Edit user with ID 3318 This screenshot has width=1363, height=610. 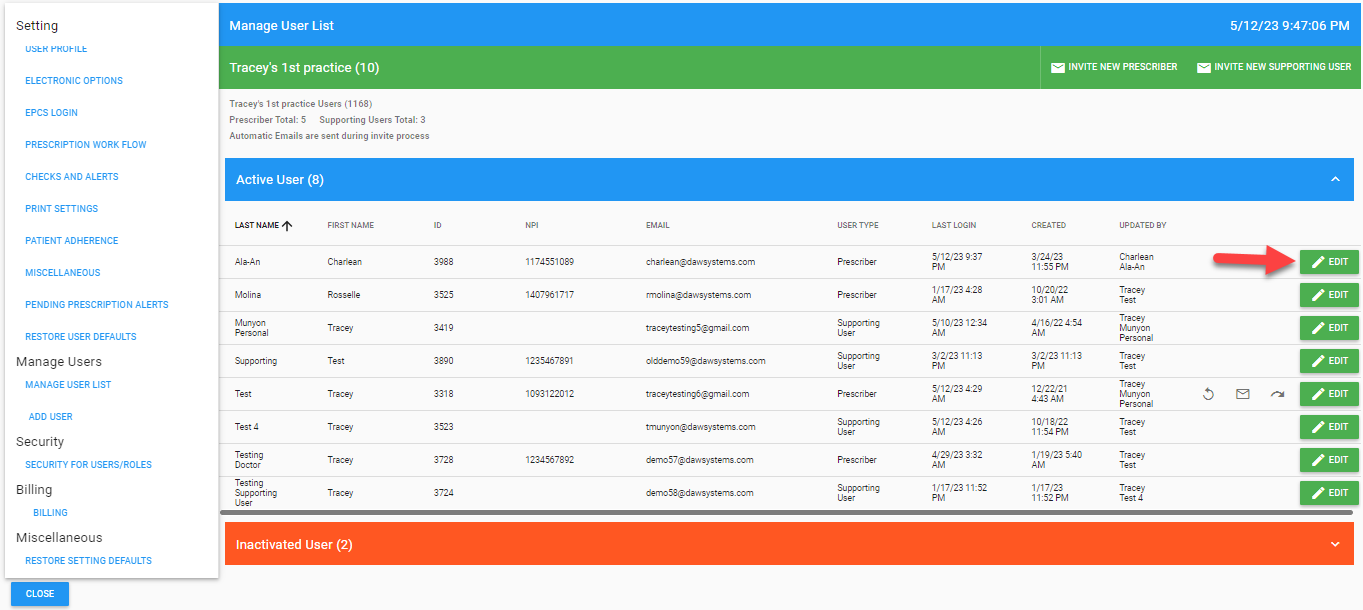click(1329, 394)
